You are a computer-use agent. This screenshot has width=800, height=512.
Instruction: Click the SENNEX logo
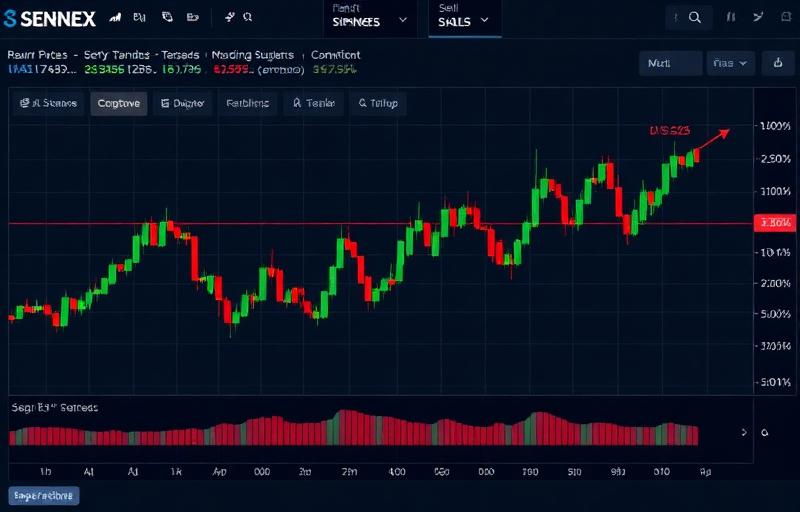(x=49, y=19)
